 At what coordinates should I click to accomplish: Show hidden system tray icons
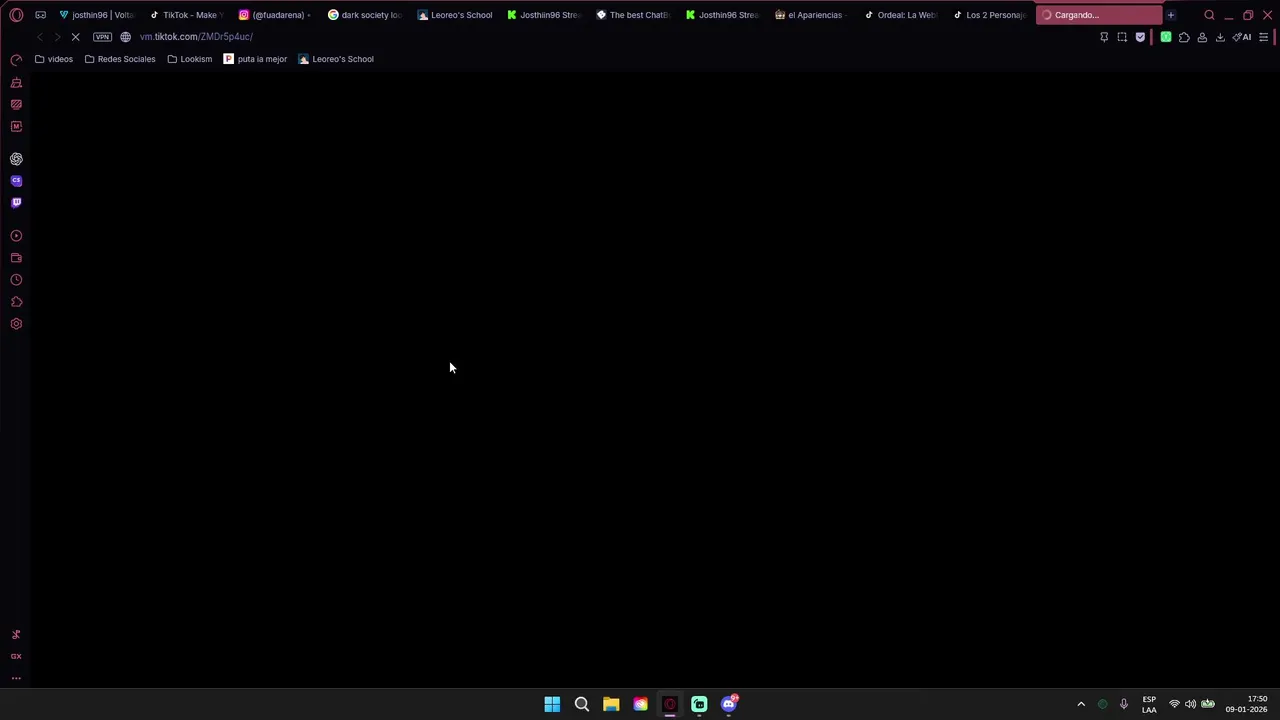pos(1081,704)
